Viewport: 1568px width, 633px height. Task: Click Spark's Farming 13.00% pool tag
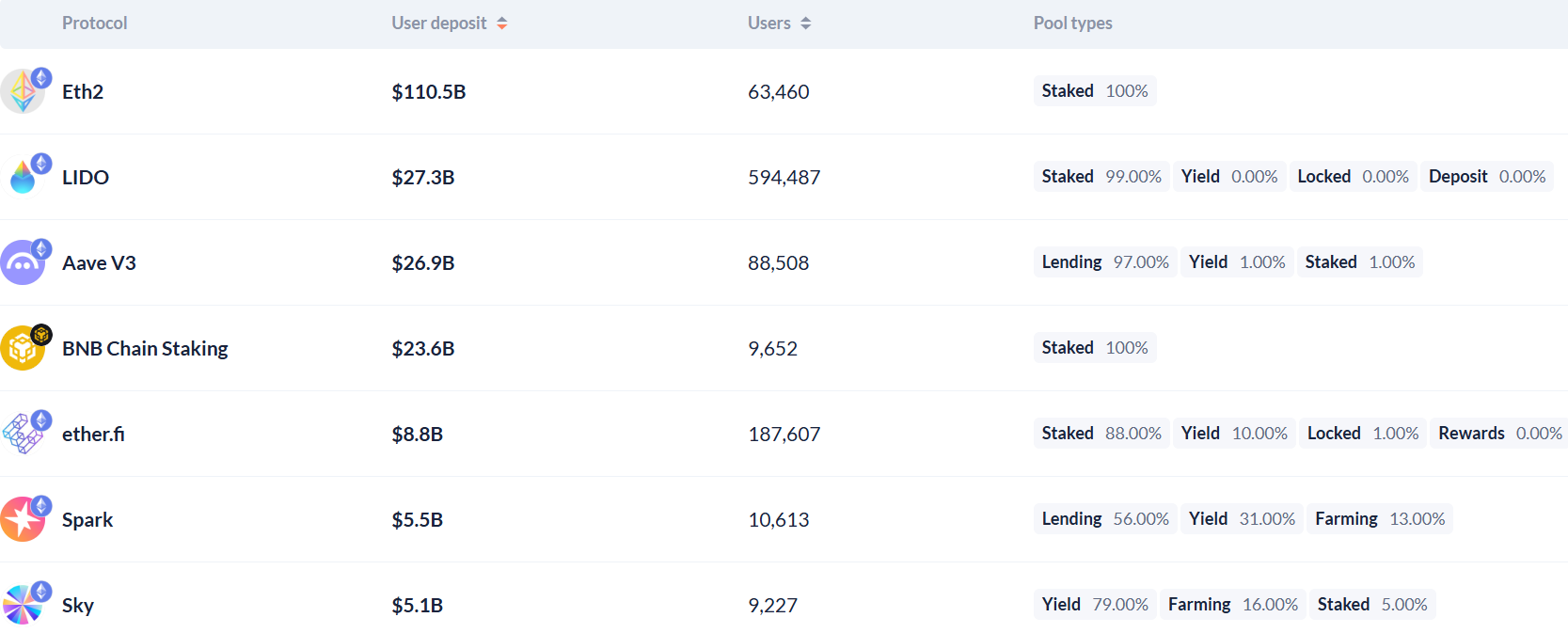click(1379, 519)
